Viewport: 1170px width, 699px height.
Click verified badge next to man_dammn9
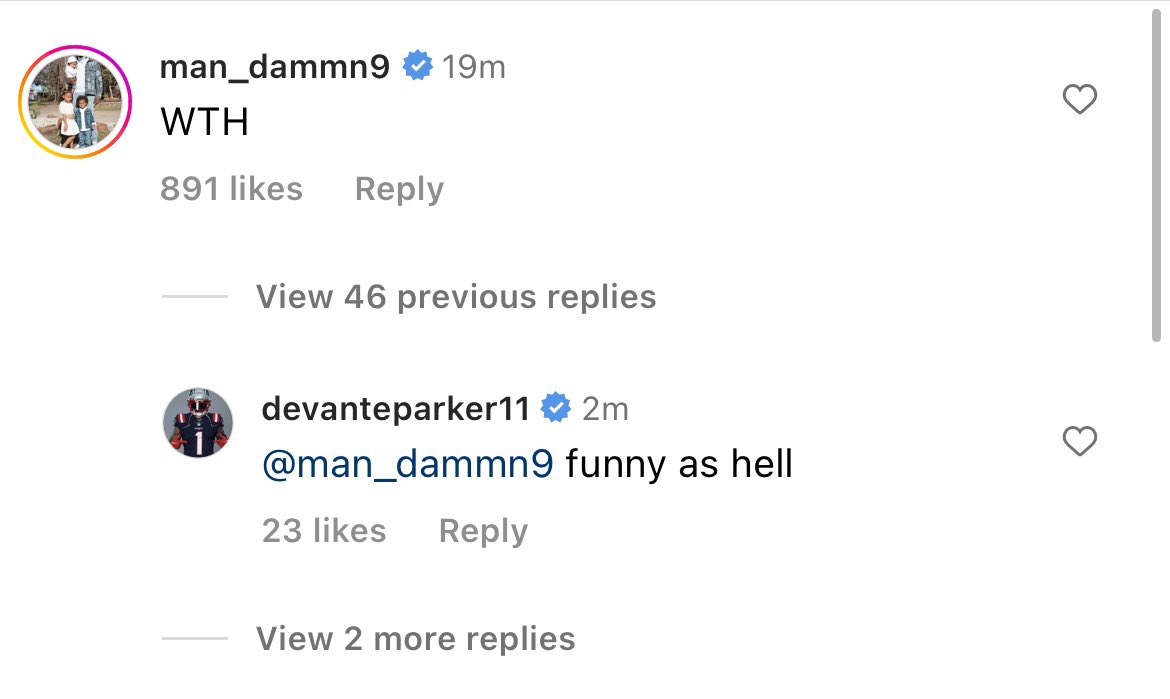click(417, 67)
